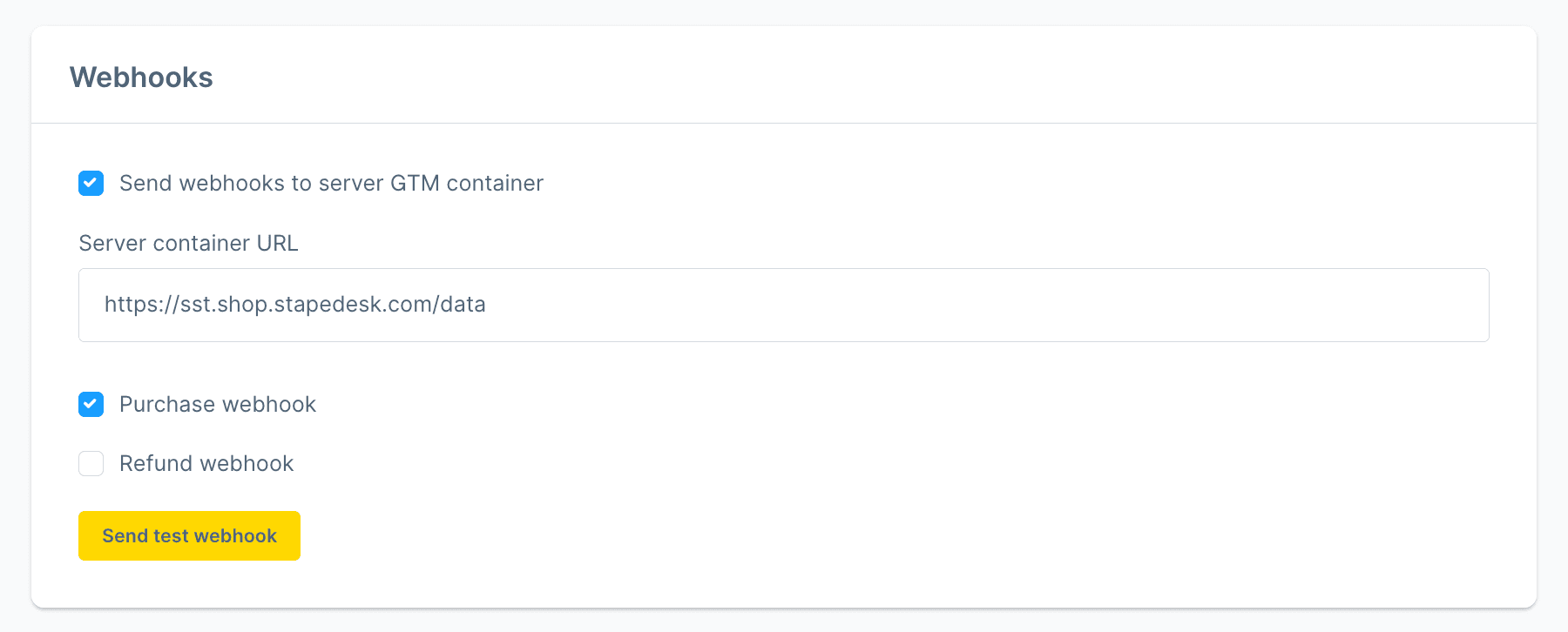Screen dimensions: 1568x632
Task: Deselect the Purchase webhook checkbox
Action: point(91,404)
